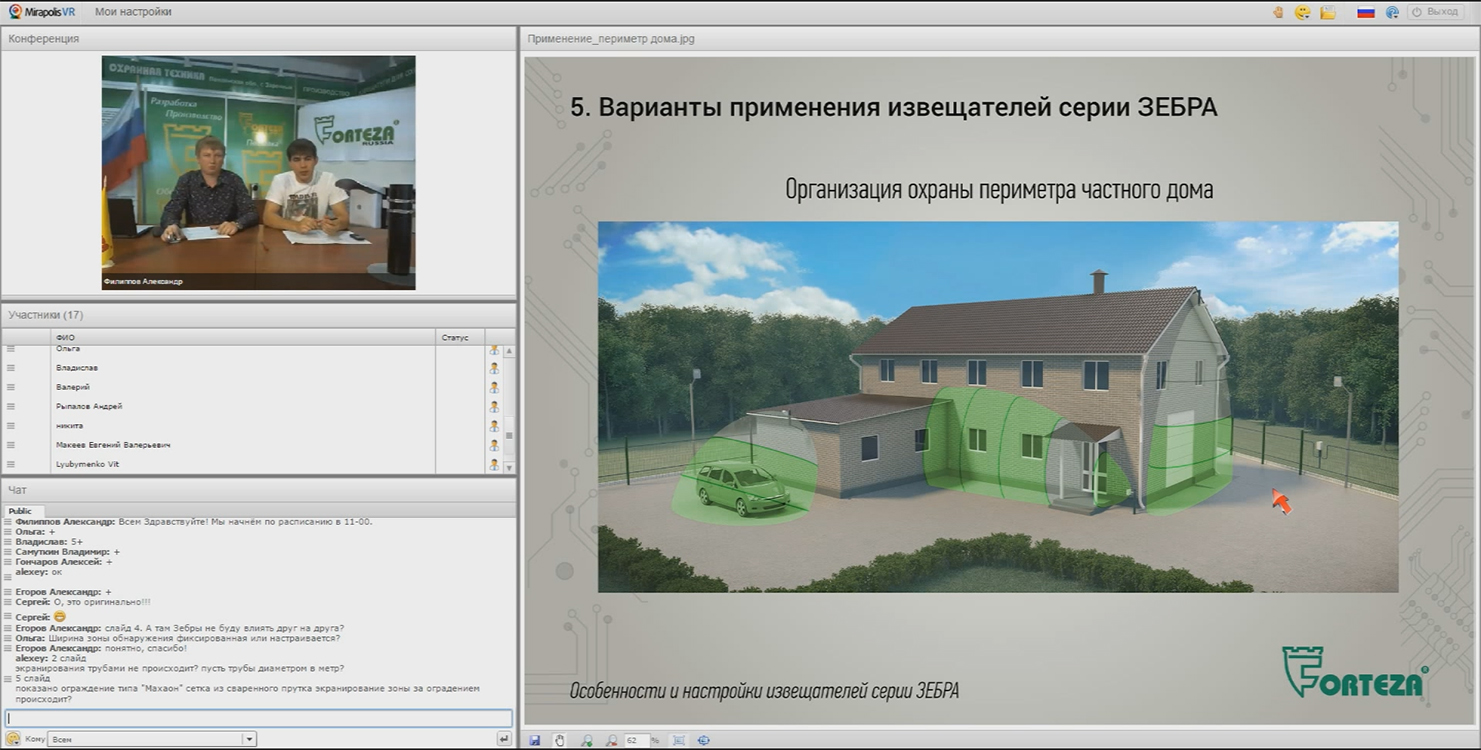Viewport: 1481px width, 750px height.
Task: Open the Кому recipient dropdown
Action: pos(152,739)
